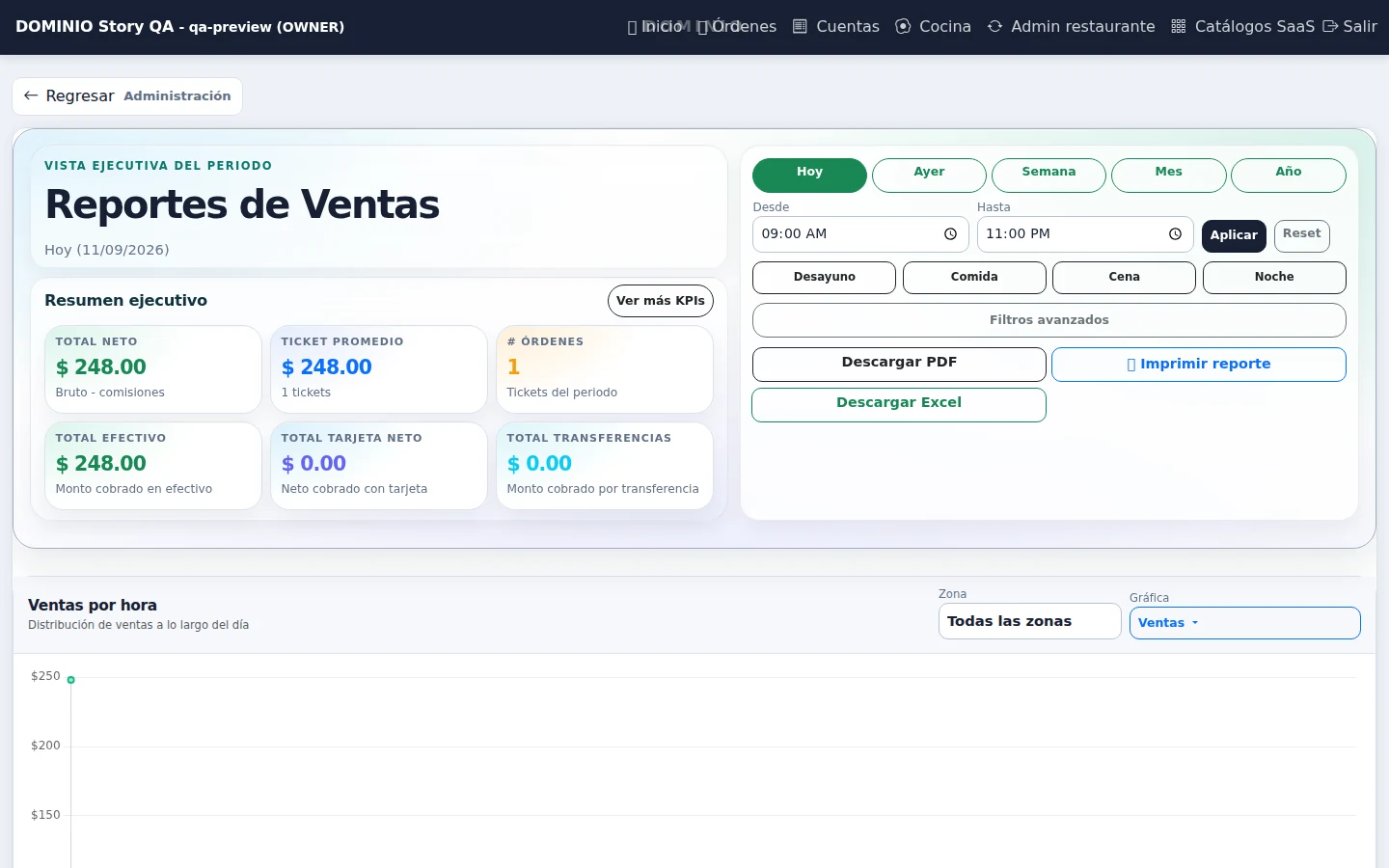Click the back arrow next to Regresar
The image size is (1389, 868).
(x=31, y=95)
